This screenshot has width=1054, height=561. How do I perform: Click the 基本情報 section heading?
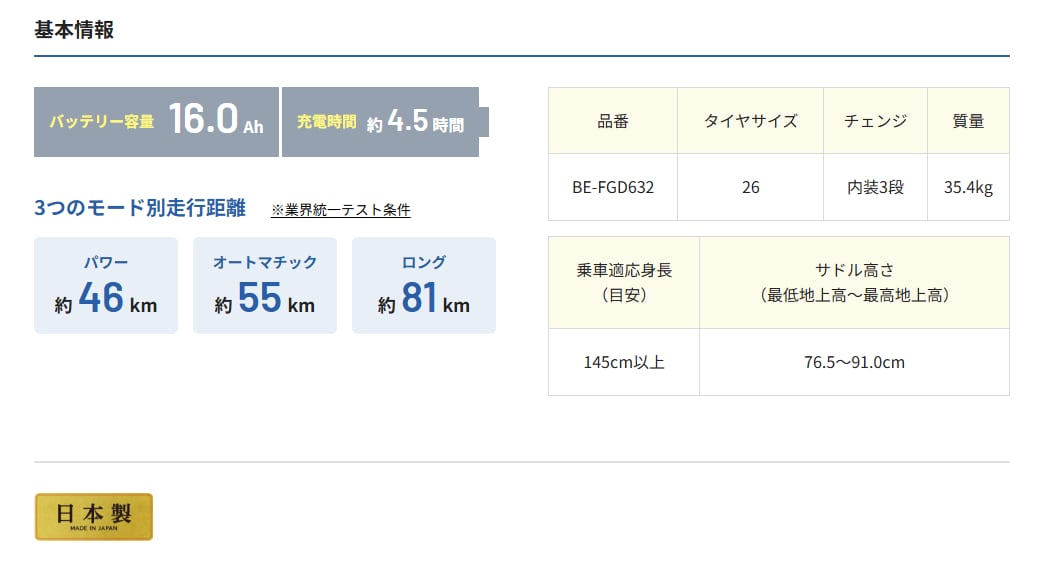(x=74, y=30)
